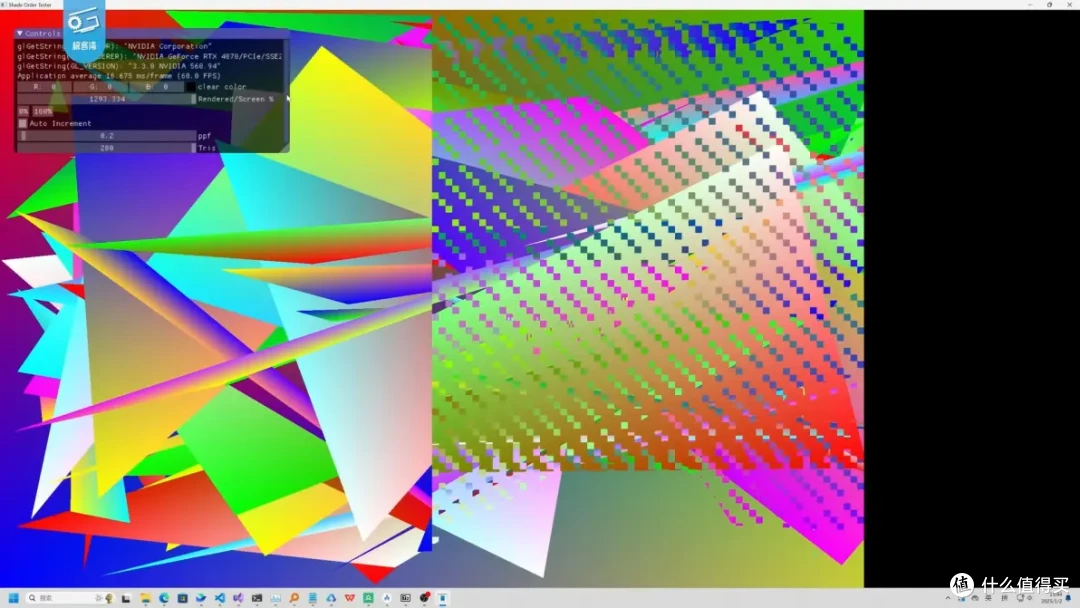Open File Explorer from taskbar
This screenshot has width=1080, height=608.
pyautogui.click(x=145, y=598)
